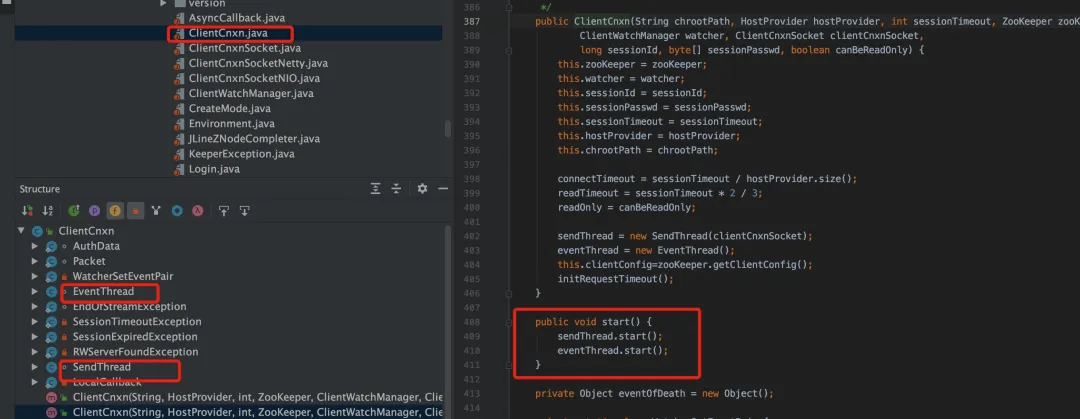The height and width of the screenshot is (419, 1080).
Task: Open Structure panel settings gear
Action: coord(422,189)
